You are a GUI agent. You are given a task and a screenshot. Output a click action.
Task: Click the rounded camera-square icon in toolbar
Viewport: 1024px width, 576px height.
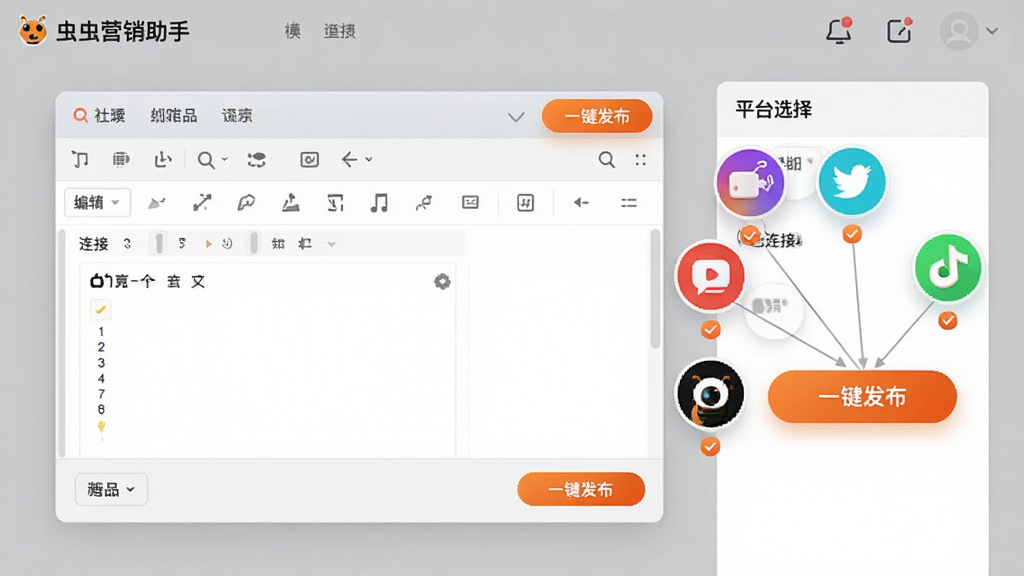click(x=310, y=159)
